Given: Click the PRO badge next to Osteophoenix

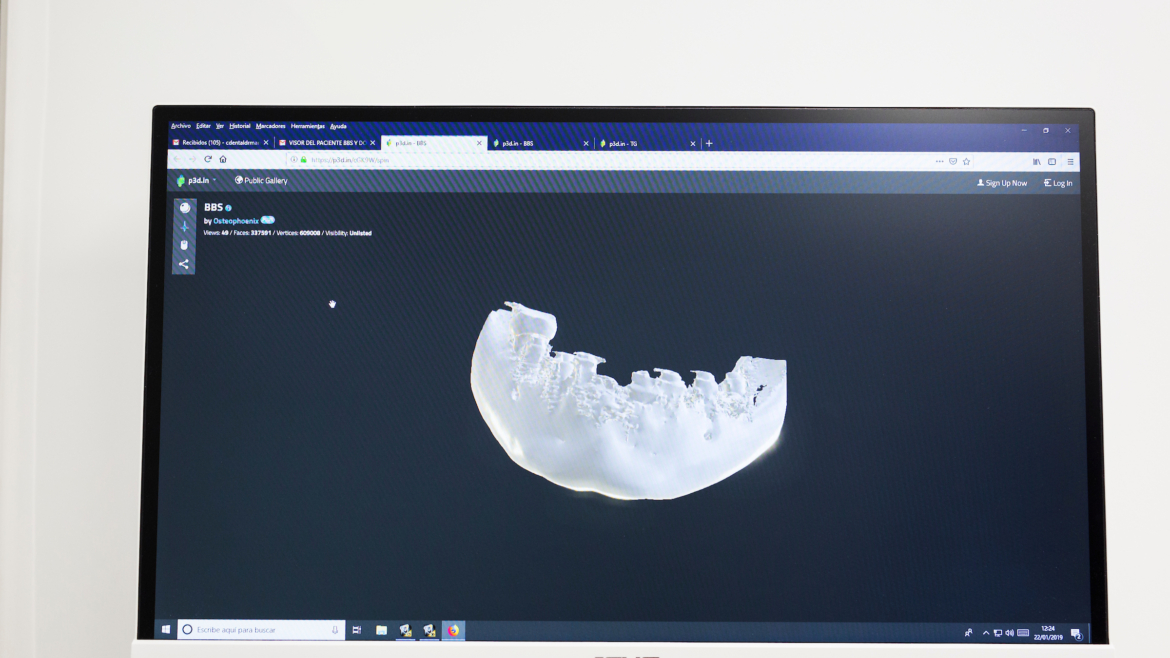Looking at the screenshot, I should coord(268,220).
